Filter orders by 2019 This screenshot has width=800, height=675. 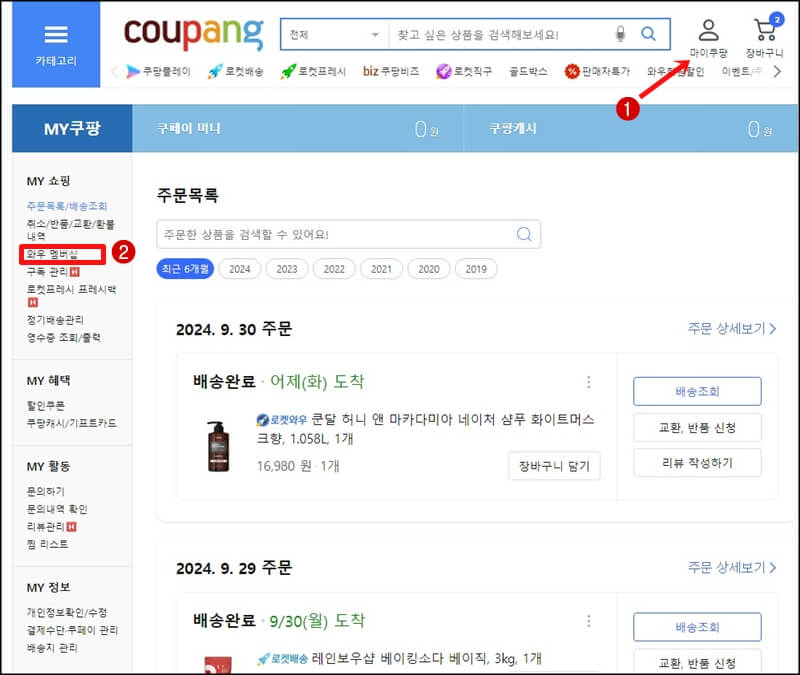click(476, 269)
